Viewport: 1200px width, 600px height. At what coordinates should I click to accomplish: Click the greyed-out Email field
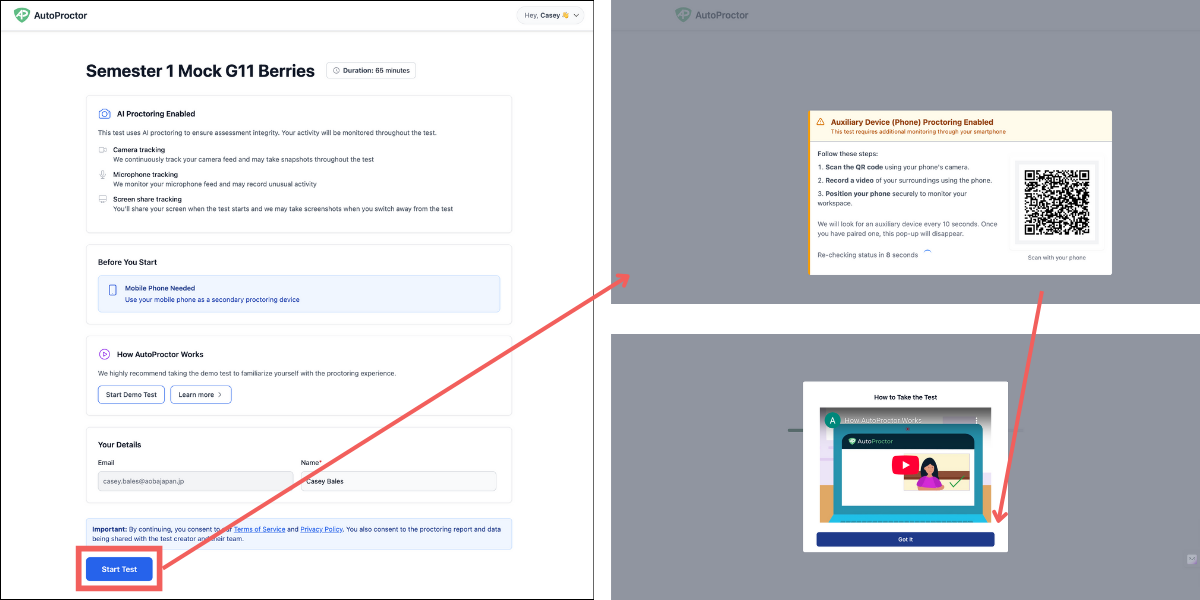coord(195,481)
